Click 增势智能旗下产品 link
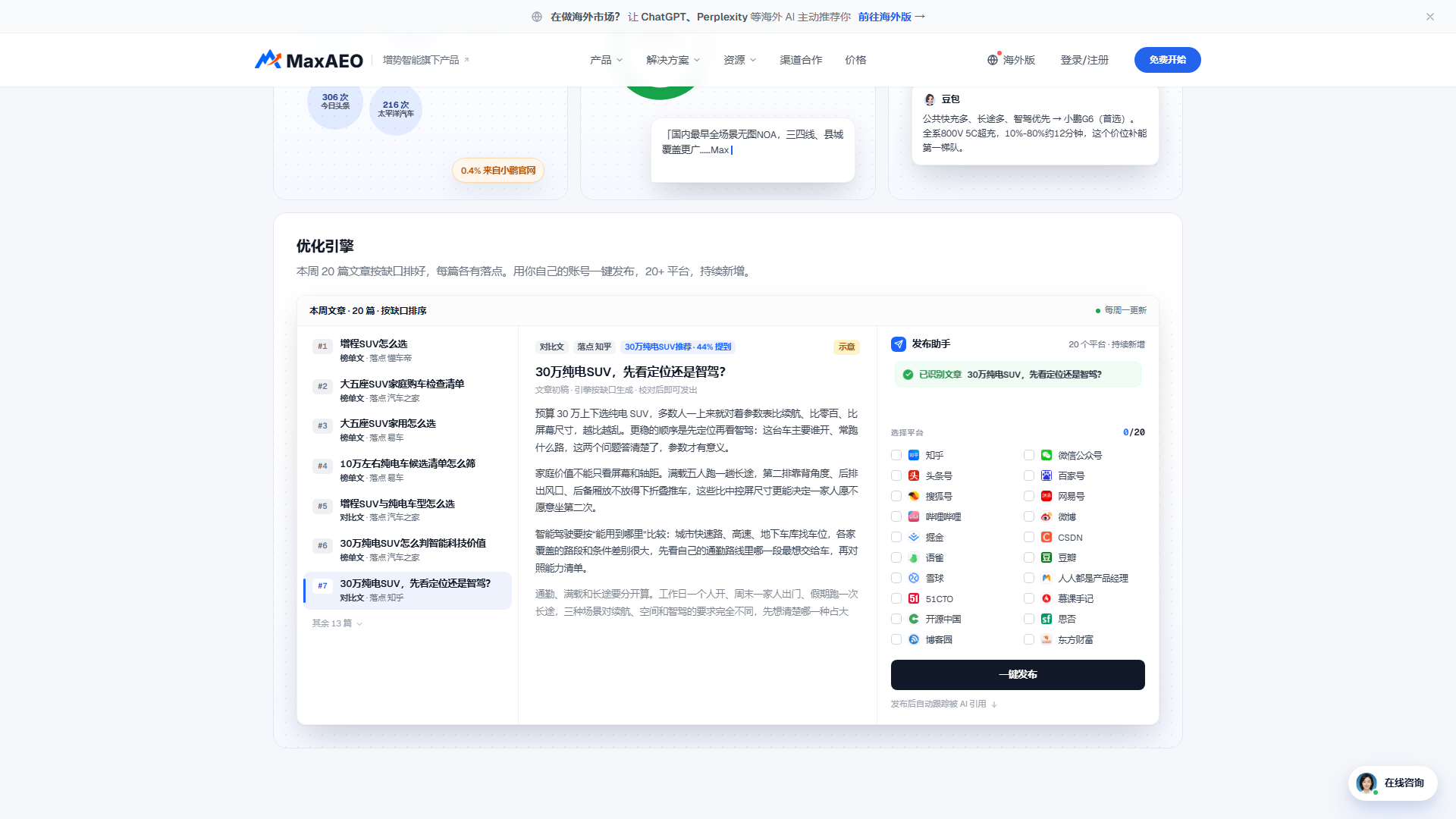The image size is (1456, 819). [x=426, y=60]
